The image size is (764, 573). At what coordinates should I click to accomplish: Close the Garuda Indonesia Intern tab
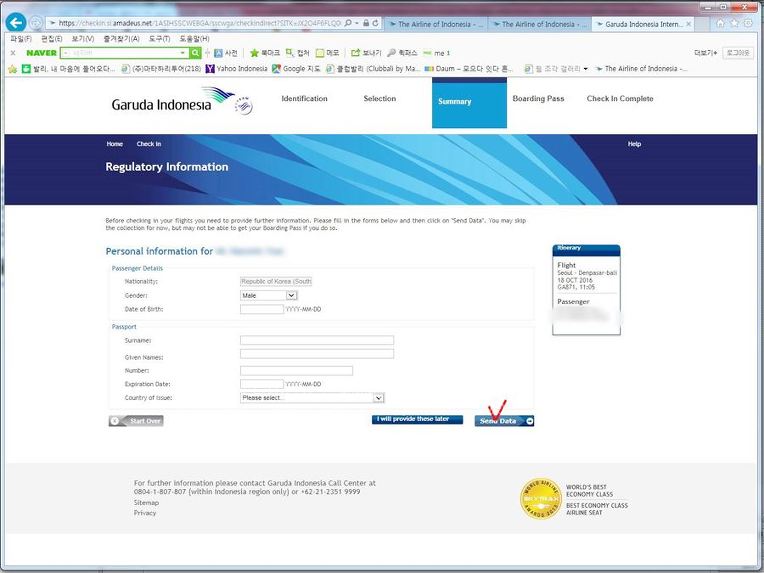688,24
